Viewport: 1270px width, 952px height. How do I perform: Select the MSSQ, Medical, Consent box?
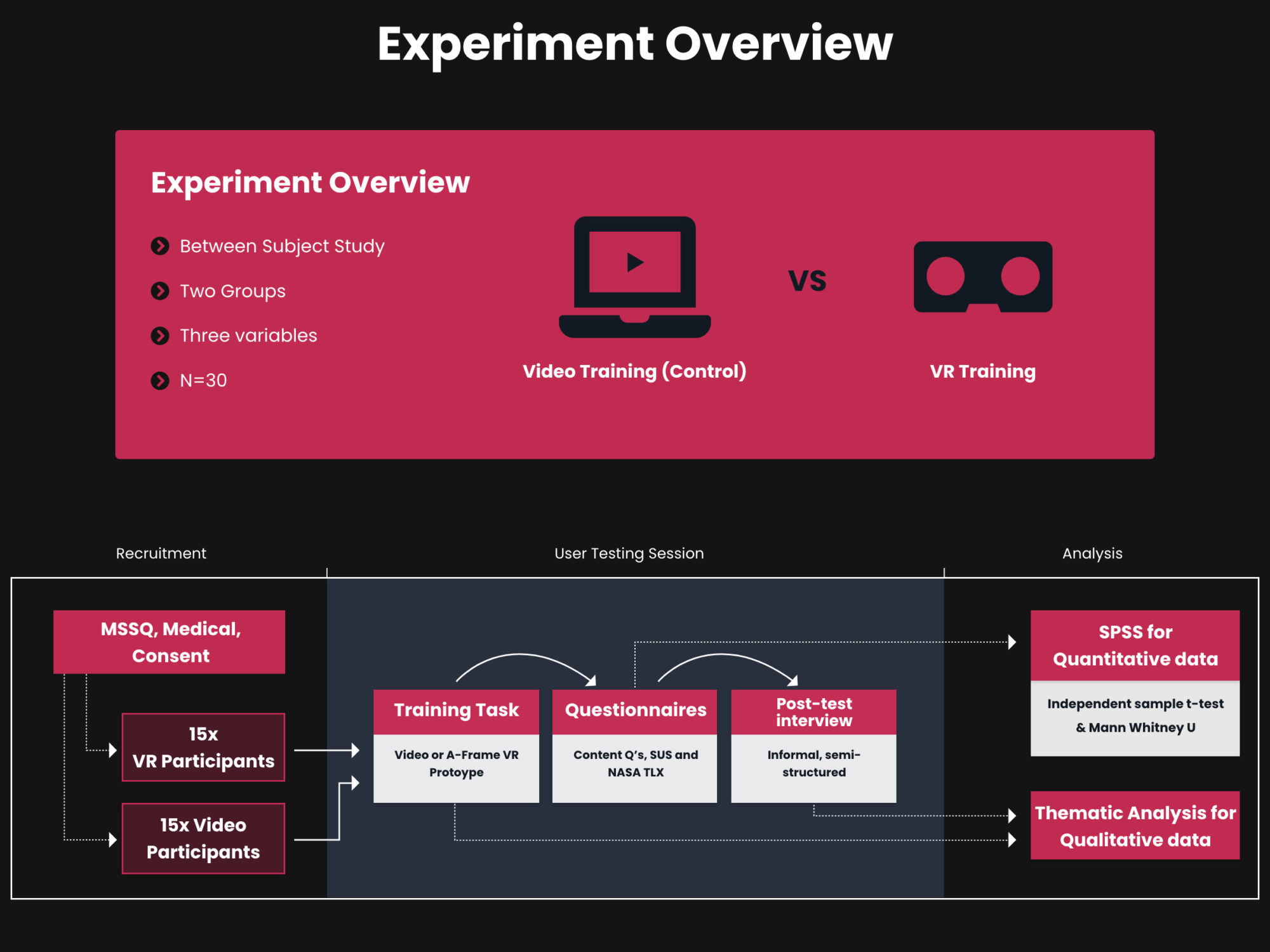pyautogui.click(x=170, y=642)
